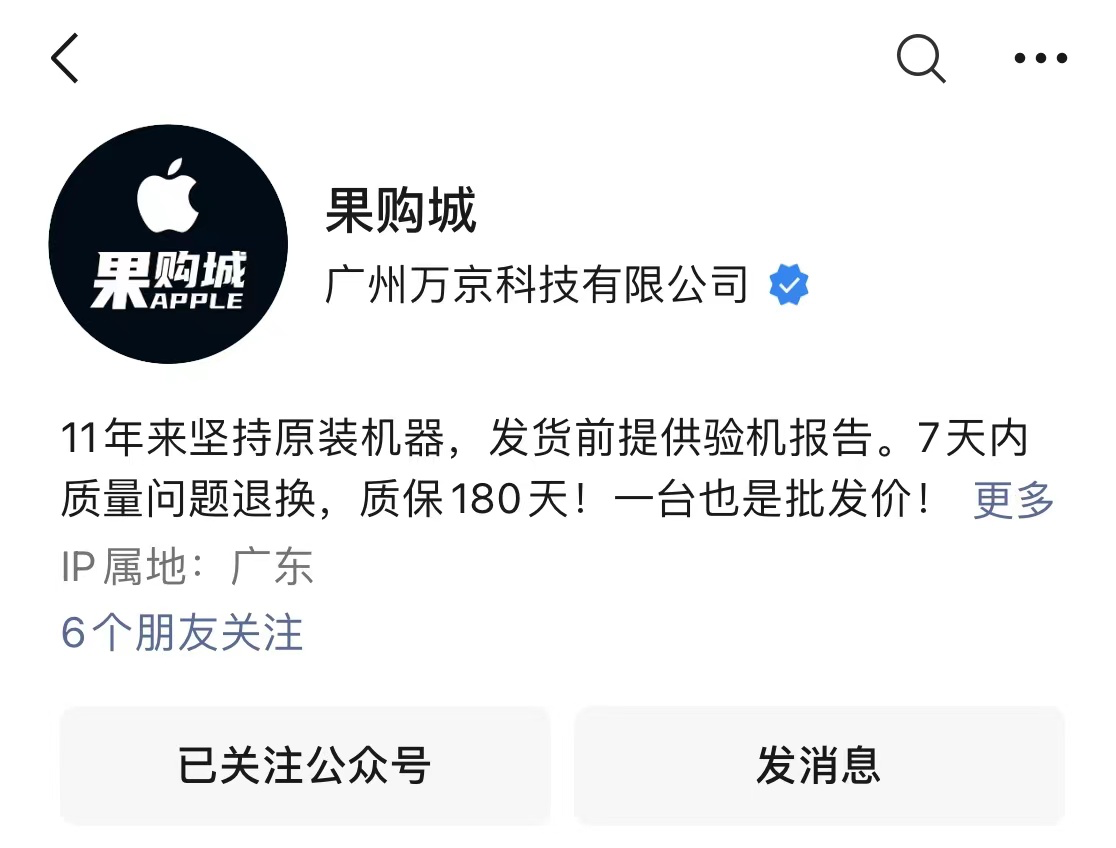The width and height of the screenshot is (1116, 848).
Task: Tap the account name 果购城 title
Action: pos(401,211)
